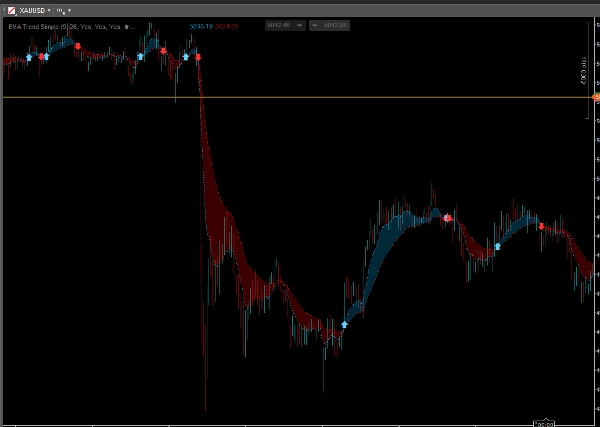Expand the timeframe selector dropdown

click(63, 9)
